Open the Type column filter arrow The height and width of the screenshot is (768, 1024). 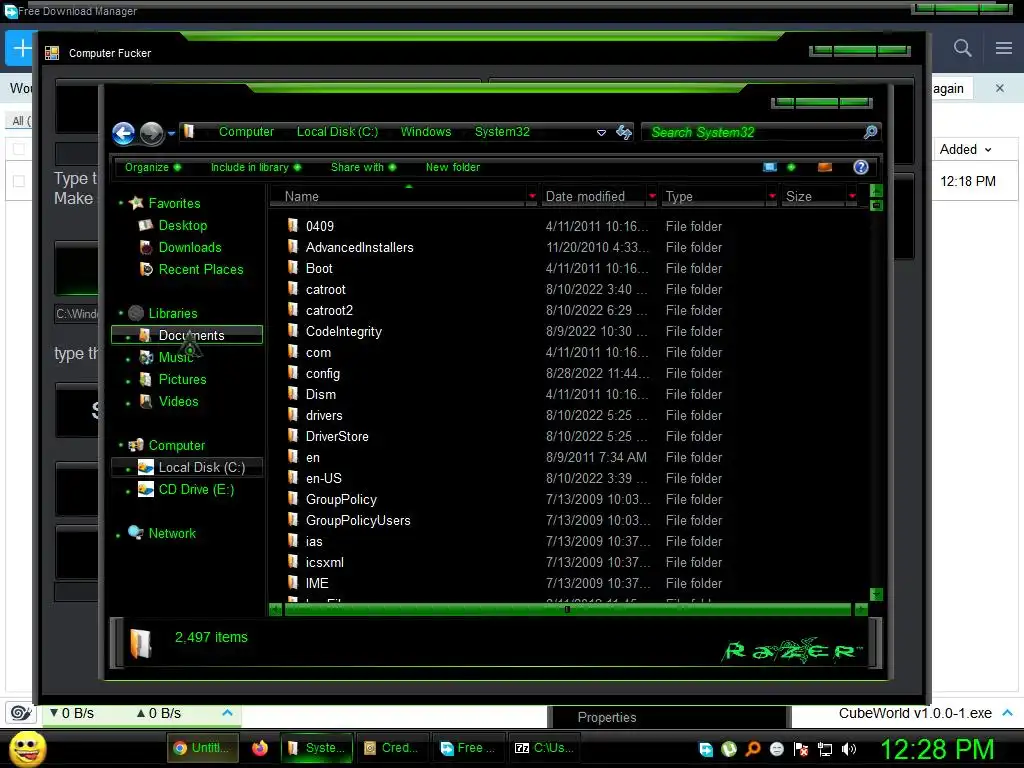[773, 196]
